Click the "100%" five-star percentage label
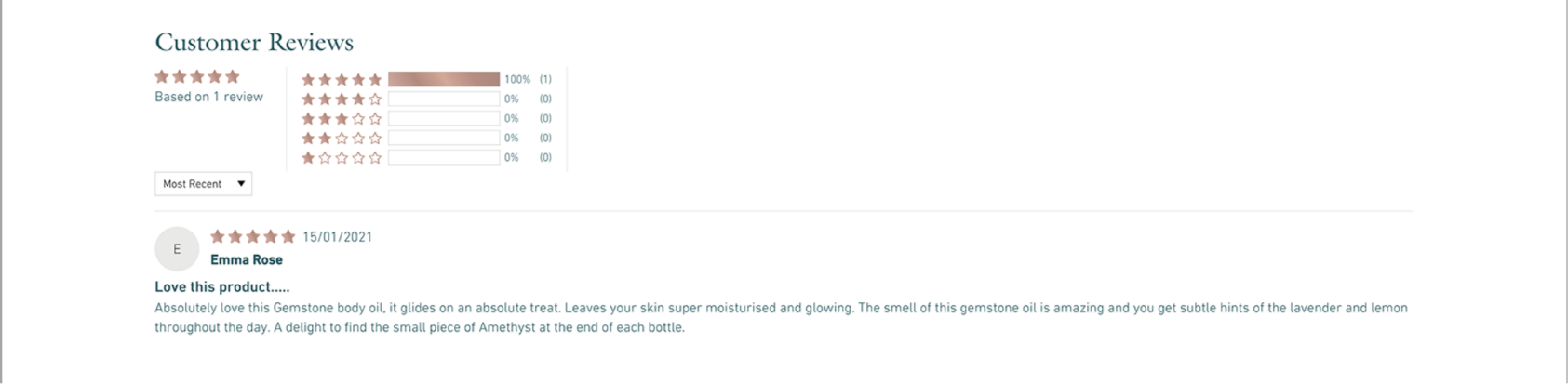 click(517, 80)
